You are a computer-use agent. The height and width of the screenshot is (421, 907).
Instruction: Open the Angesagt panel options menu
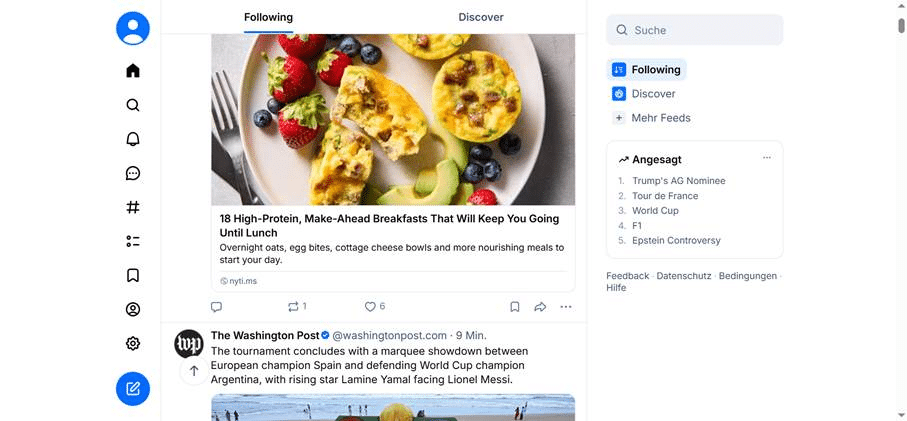tap(766, 158)
